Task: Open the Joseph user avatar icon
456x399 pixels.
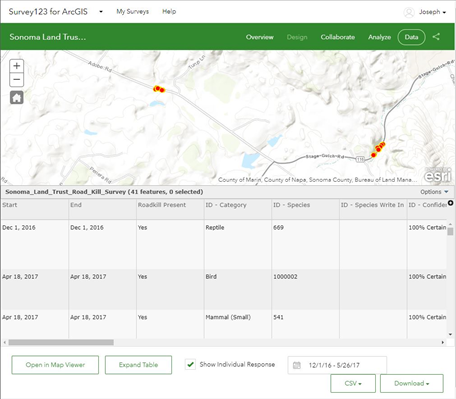Action: [x=409, y=12]
